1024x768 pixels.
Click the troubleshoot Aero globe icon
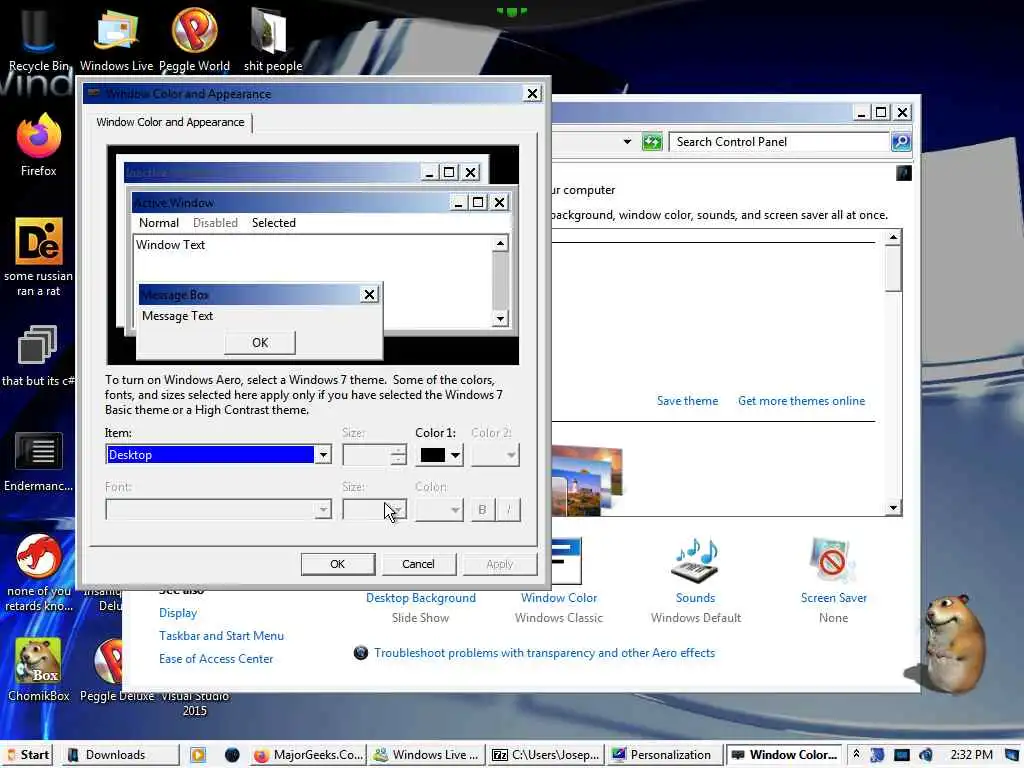pos(360,652)
